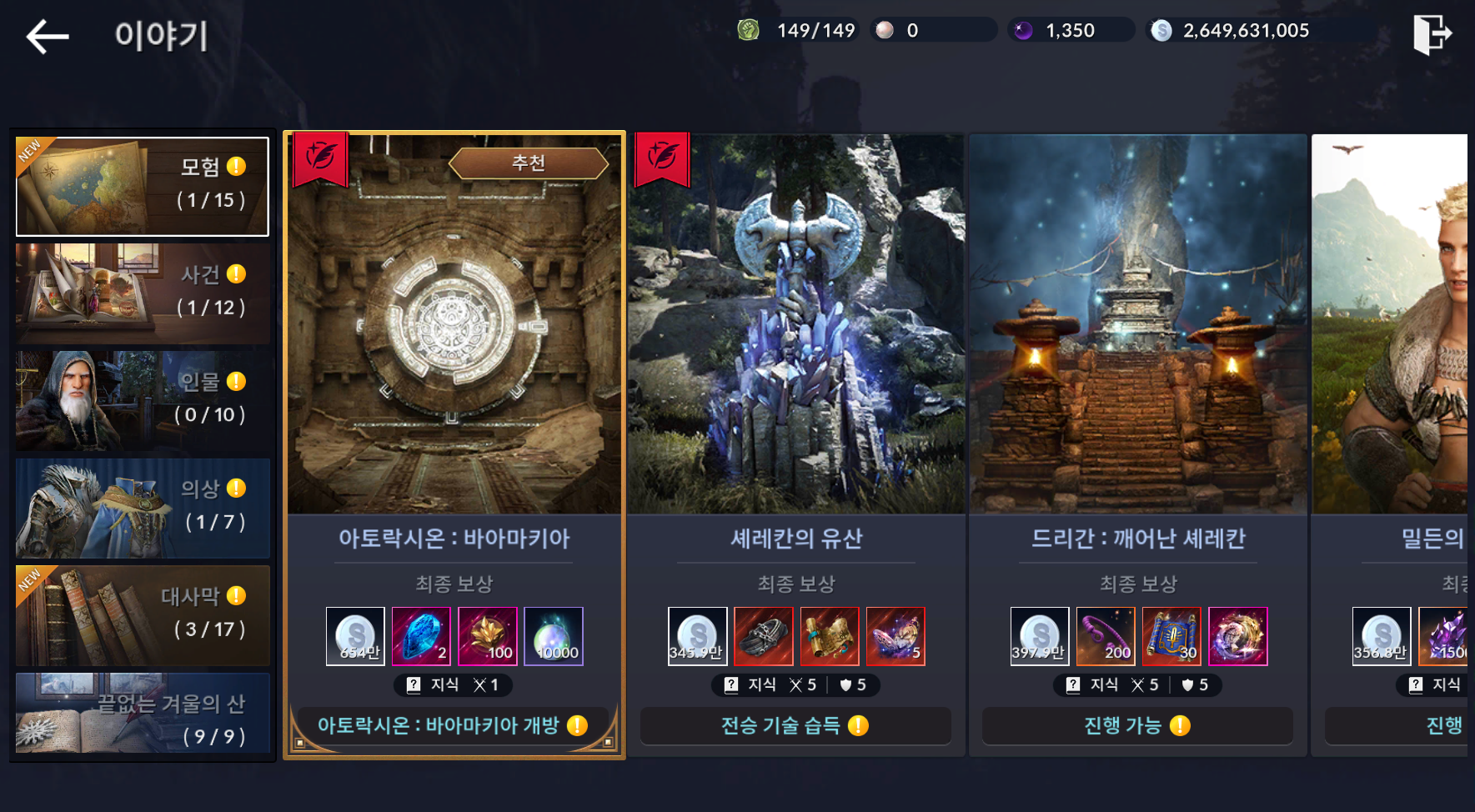Tap the green energy 149/149 icon
Image resolution: width=1475 pixels, height=812 pixels.
click(x=748, y=31)
